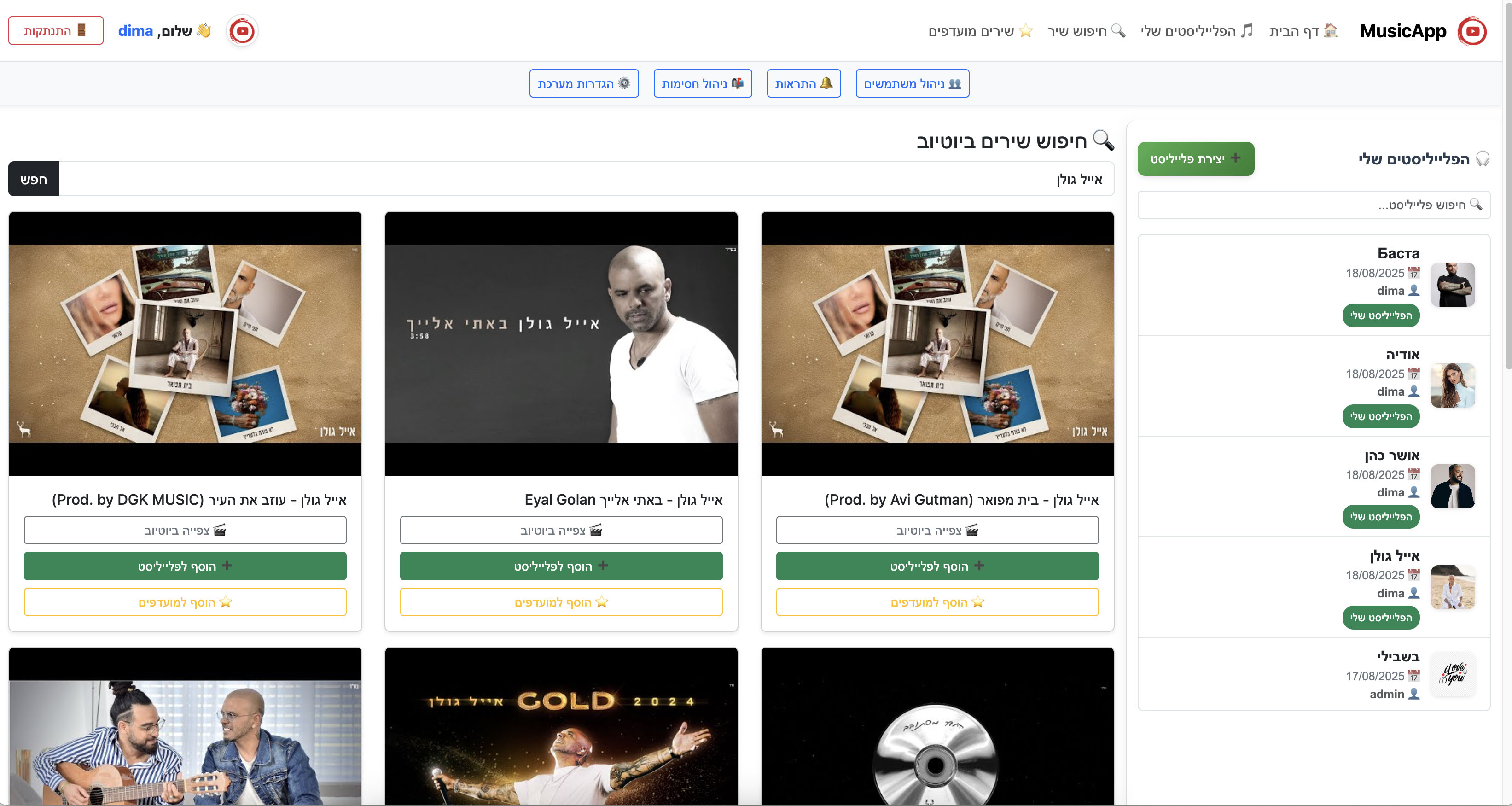Click יצירת פלייליסט create playlist button
The height and width of the screenshot is (806, 1512).
pos(1195,158)
